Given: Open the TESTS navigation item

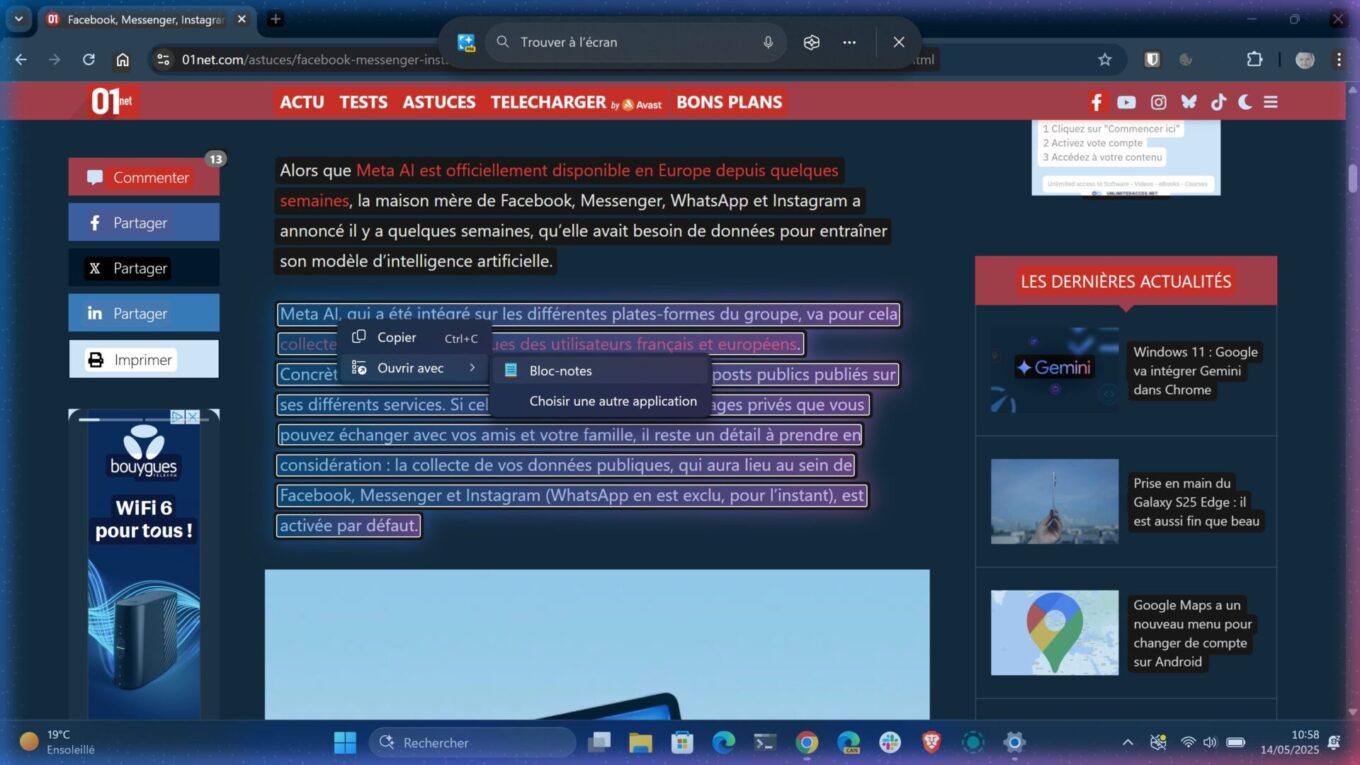Looking at the screenshot, I should click(363, 102).
